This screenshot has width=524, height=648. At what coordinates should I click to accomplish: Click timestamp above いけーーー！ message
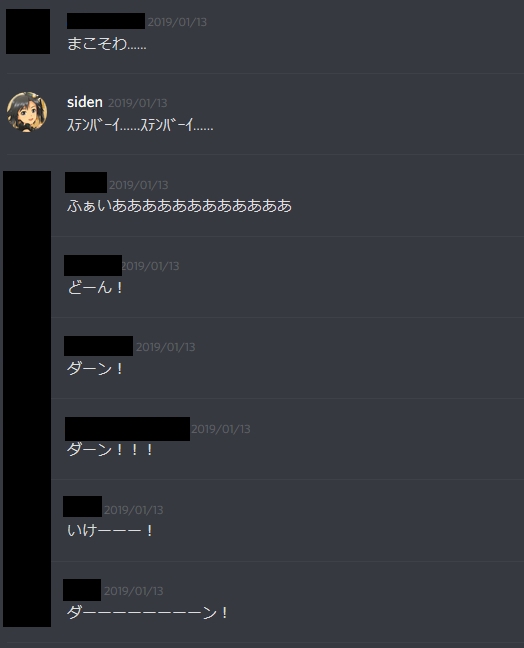(x=133, y=510)
